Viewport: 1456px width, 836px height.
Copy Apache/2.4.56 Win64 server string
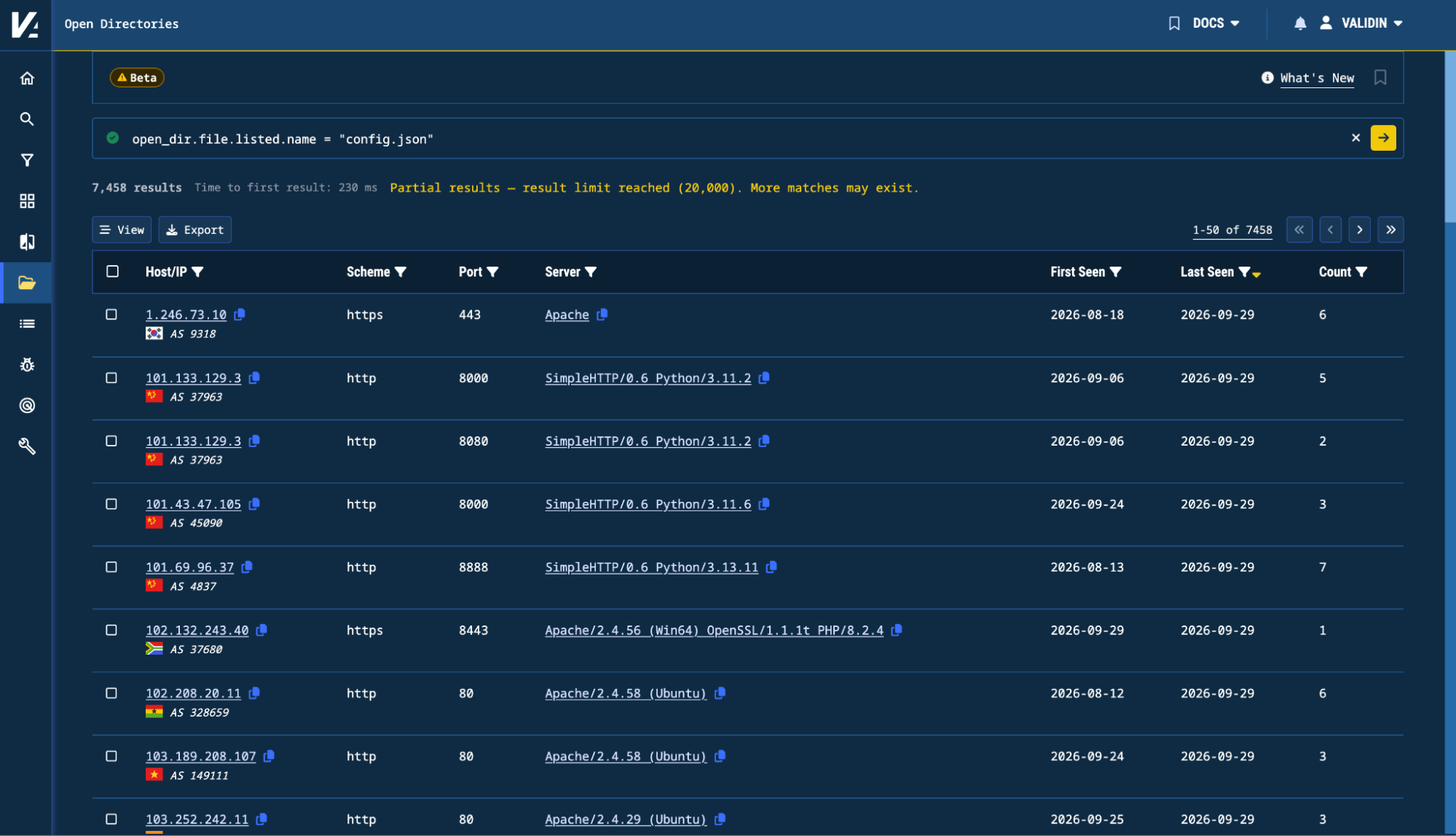pyautogui.click(x=897, y=630)
